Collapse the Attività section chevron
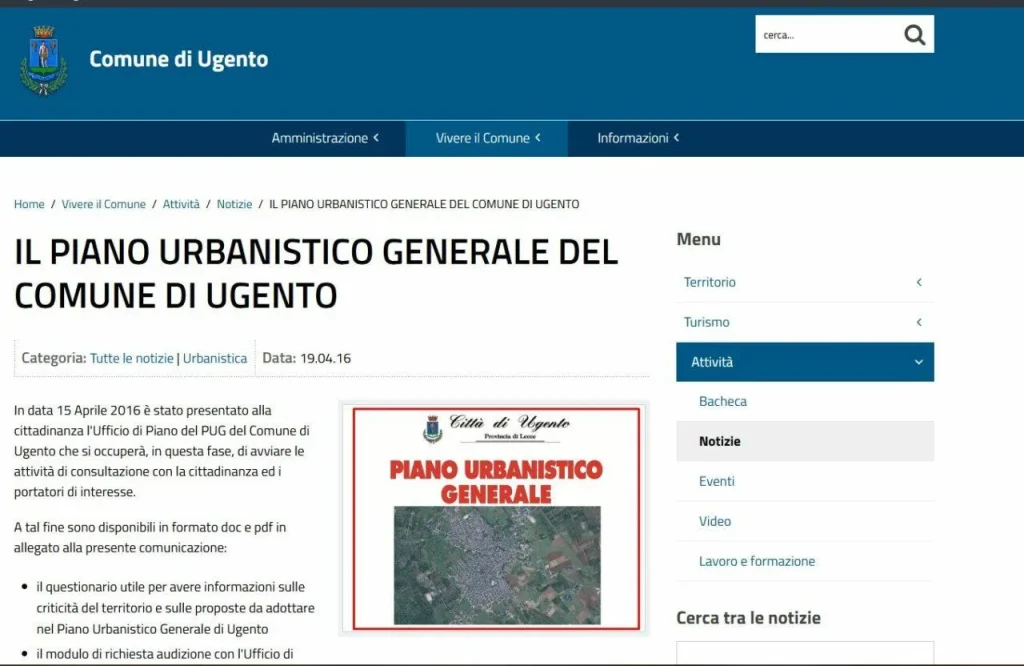This screenshot has height=666, width=1024. (919, 362)
